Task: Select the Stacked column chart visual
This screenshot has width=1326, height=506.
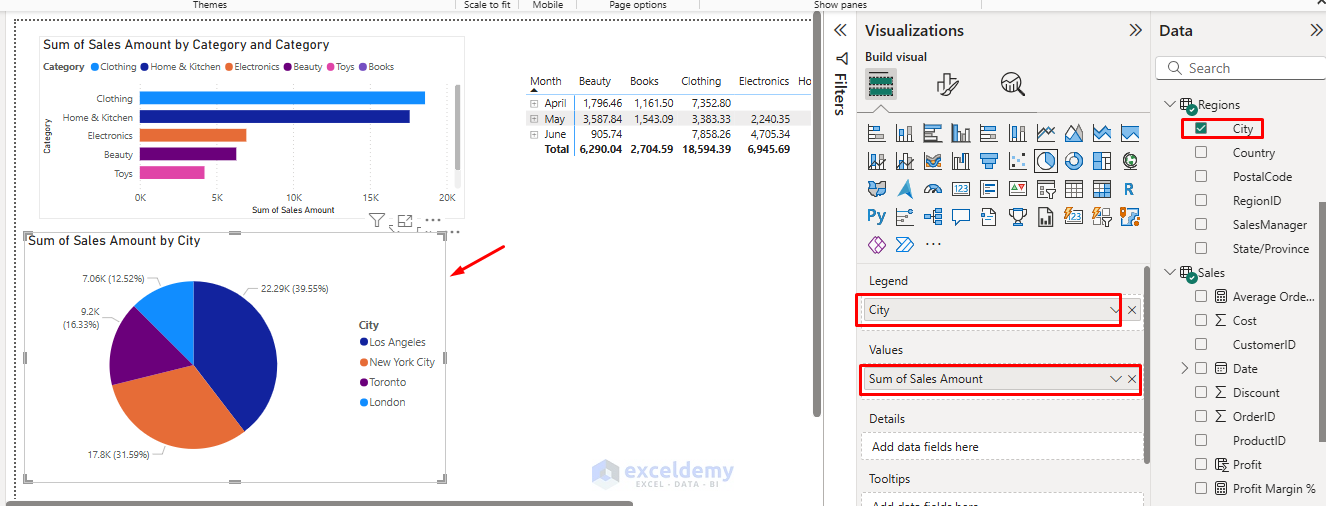Action: (x=905, y=133)
